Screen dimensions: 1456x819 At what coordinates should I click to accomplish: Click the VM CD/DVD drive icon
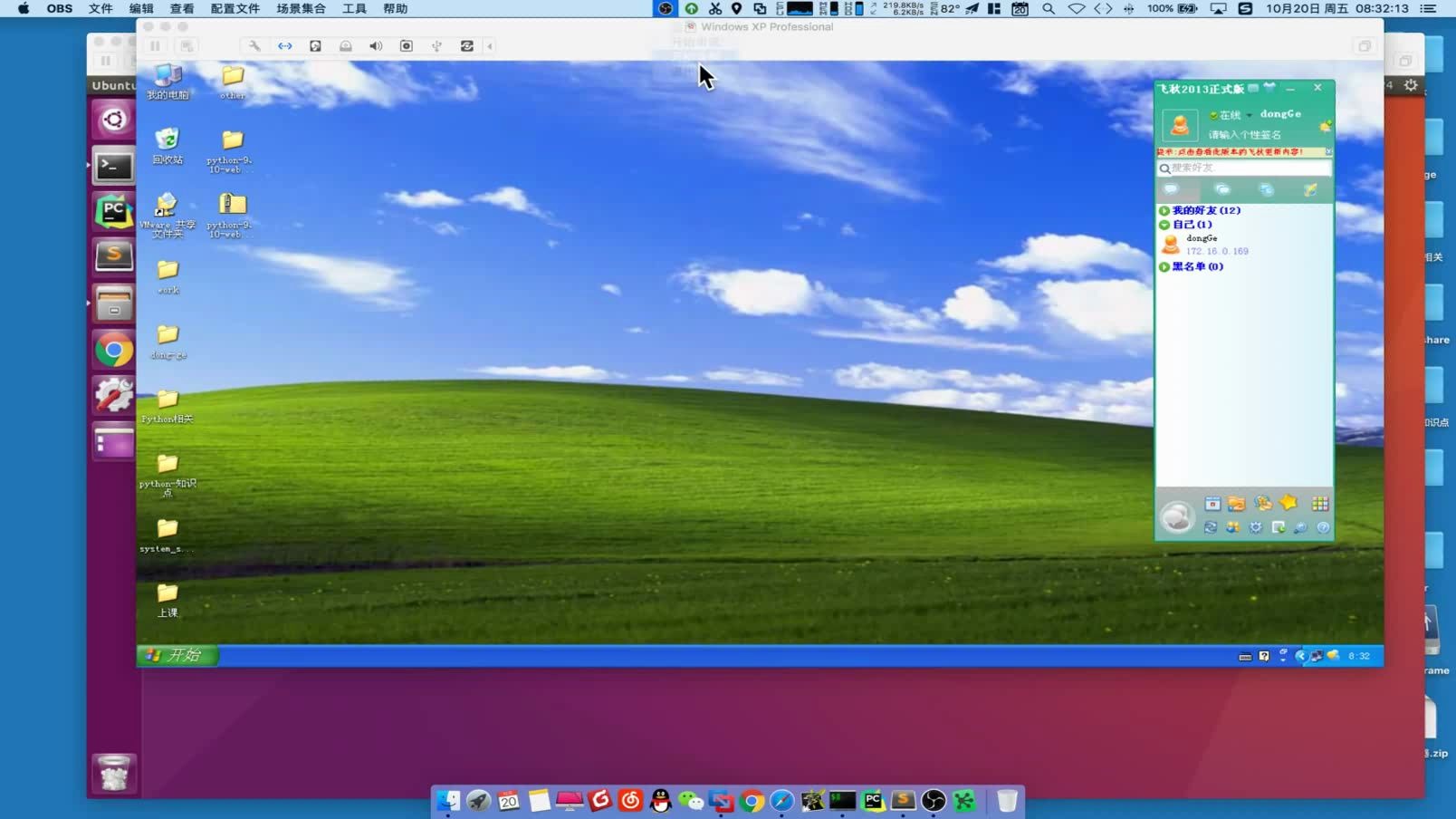346,46
